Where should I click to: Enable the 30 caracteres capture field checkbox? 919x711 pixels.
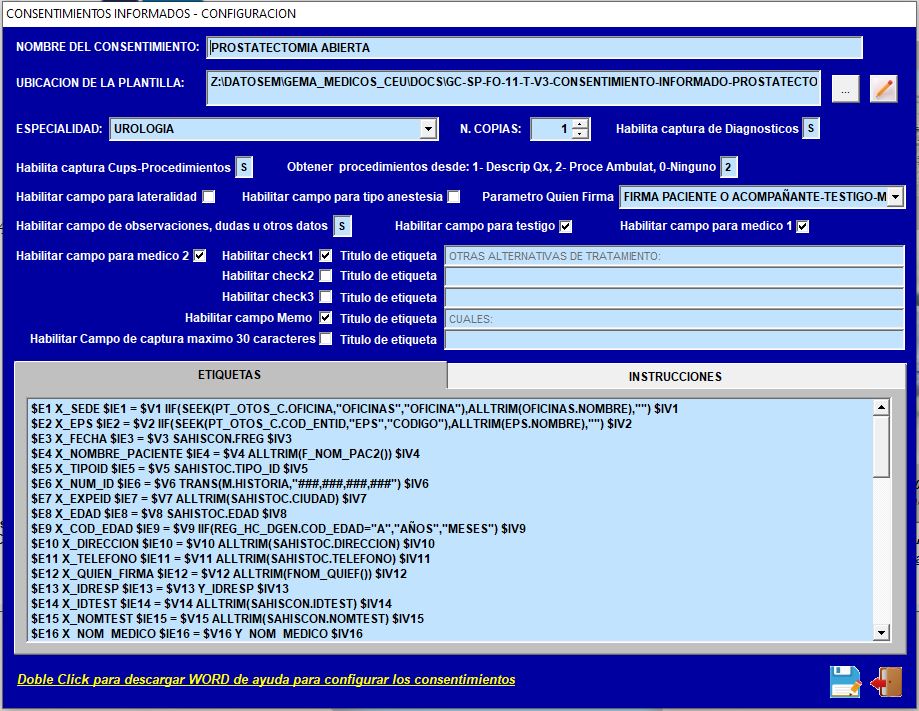[325, 339]
